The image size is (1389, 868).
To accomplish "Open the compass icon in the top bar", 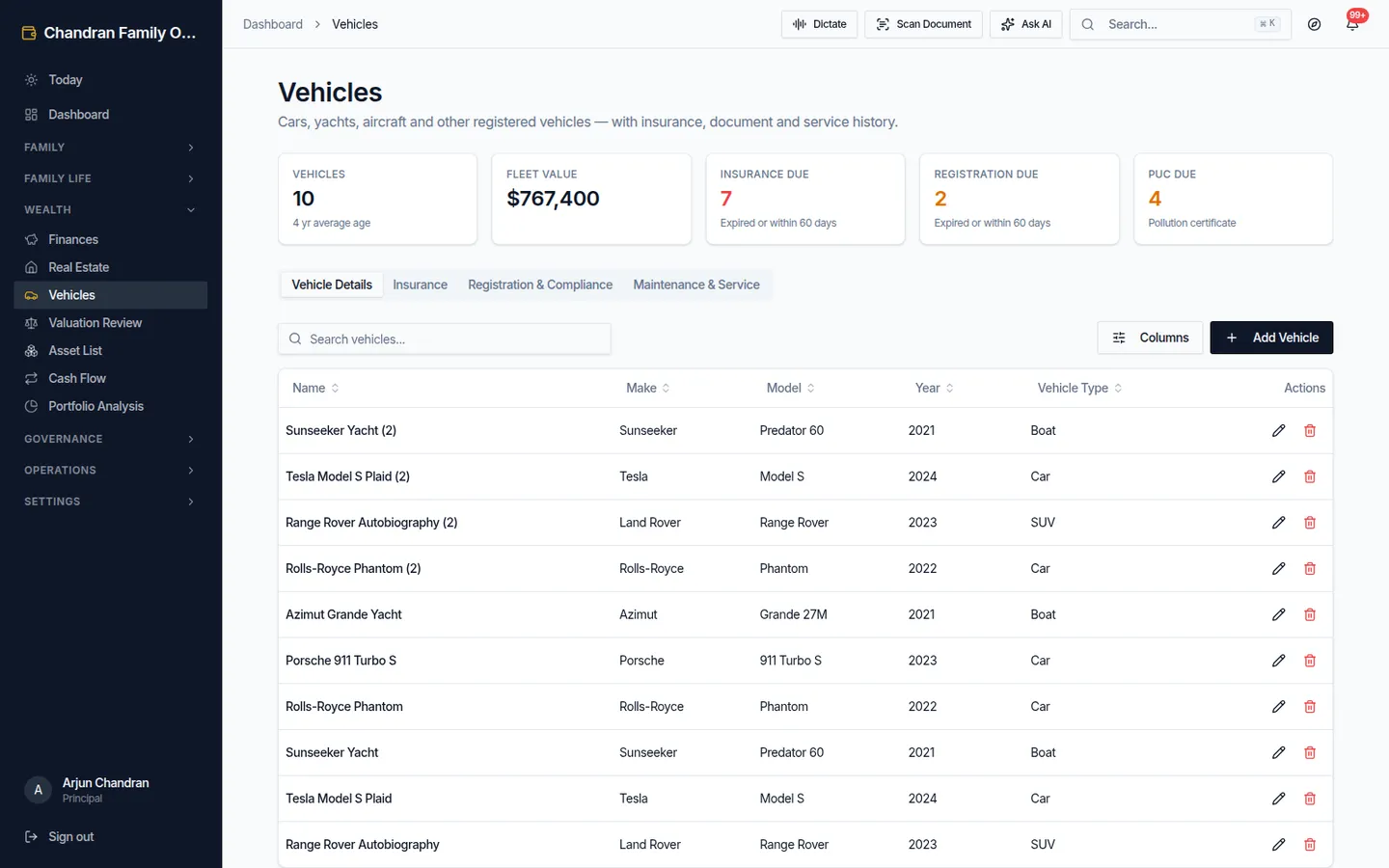I will [x=1314, y=24].
